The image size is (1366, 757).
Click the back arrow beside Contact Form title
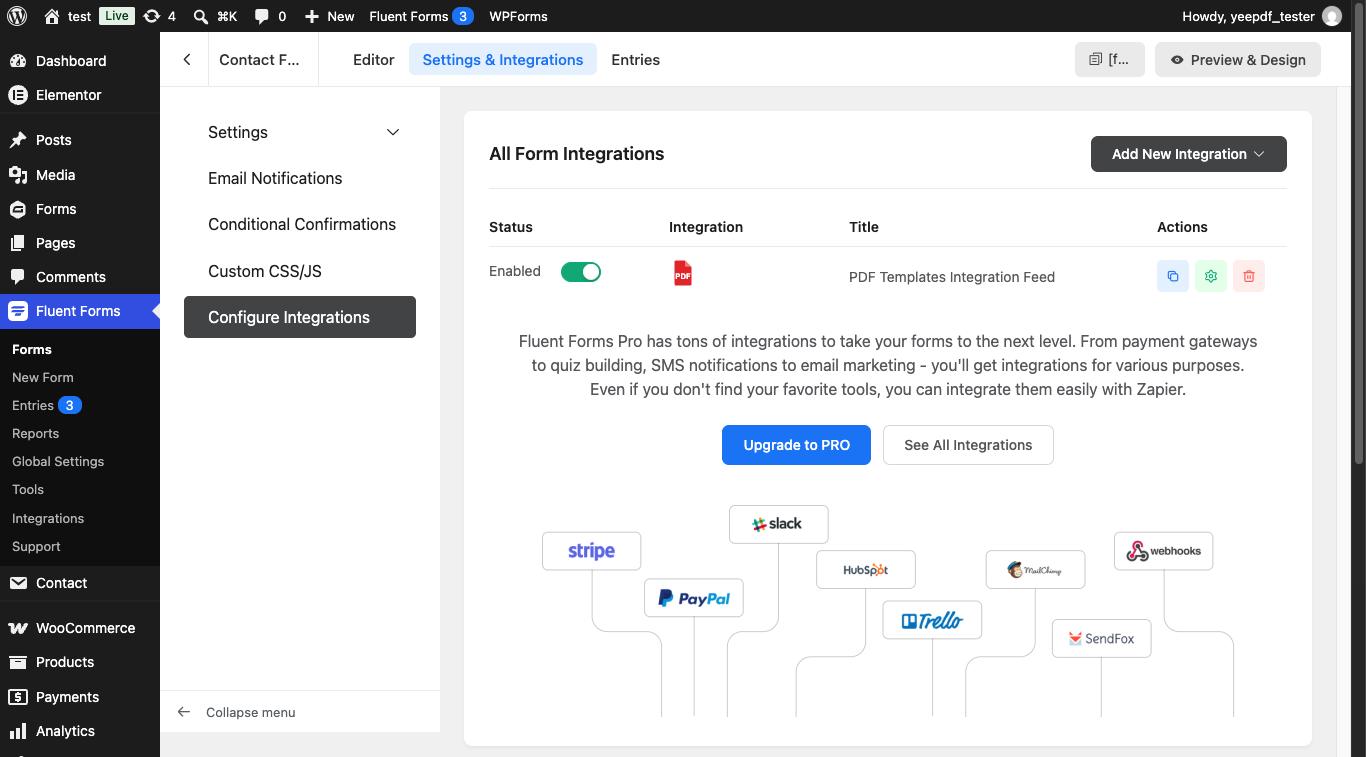click(x=187, y=60)
